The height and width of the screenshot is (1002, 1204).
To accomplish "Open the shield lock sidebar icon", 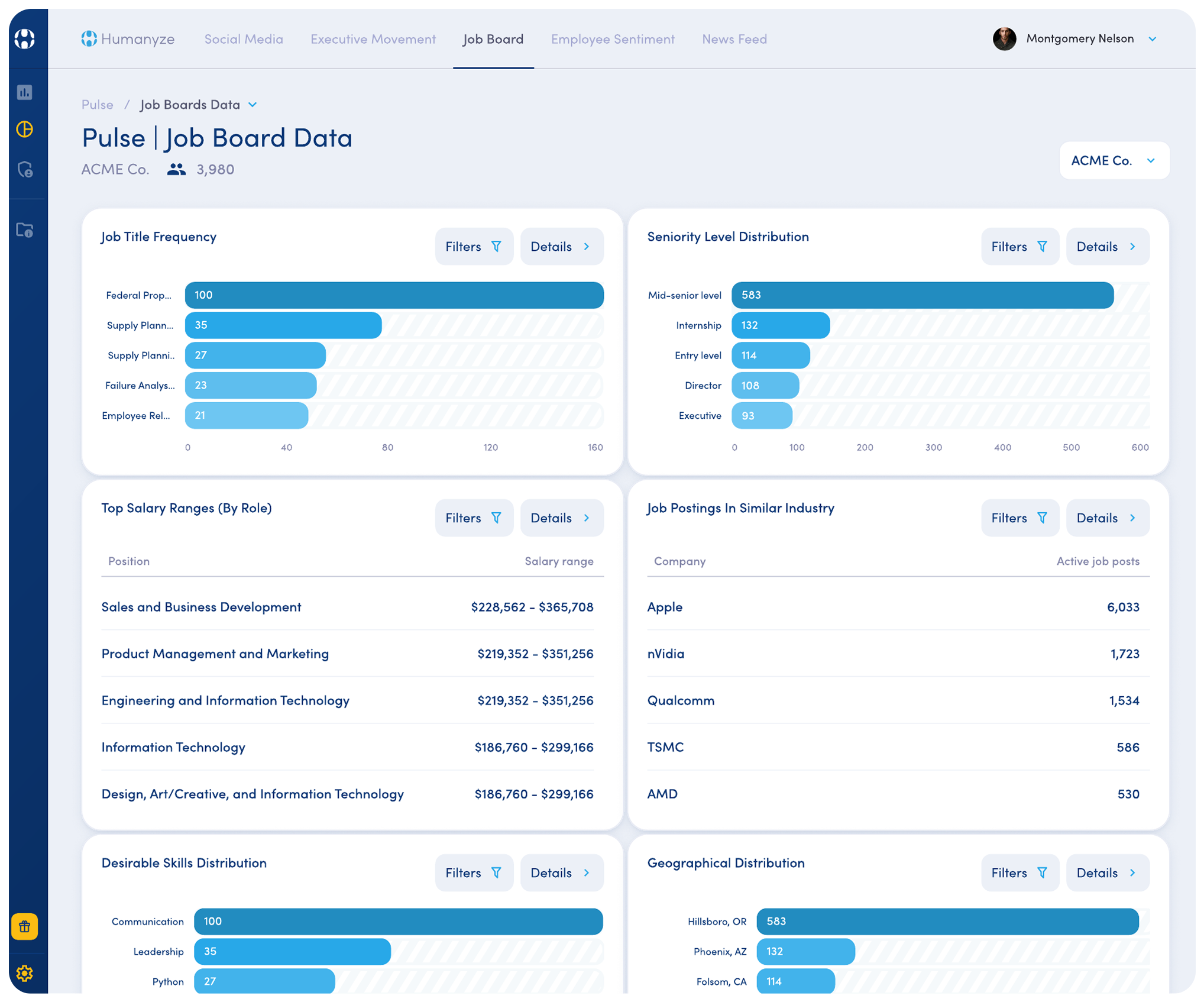I will point(25,170).
